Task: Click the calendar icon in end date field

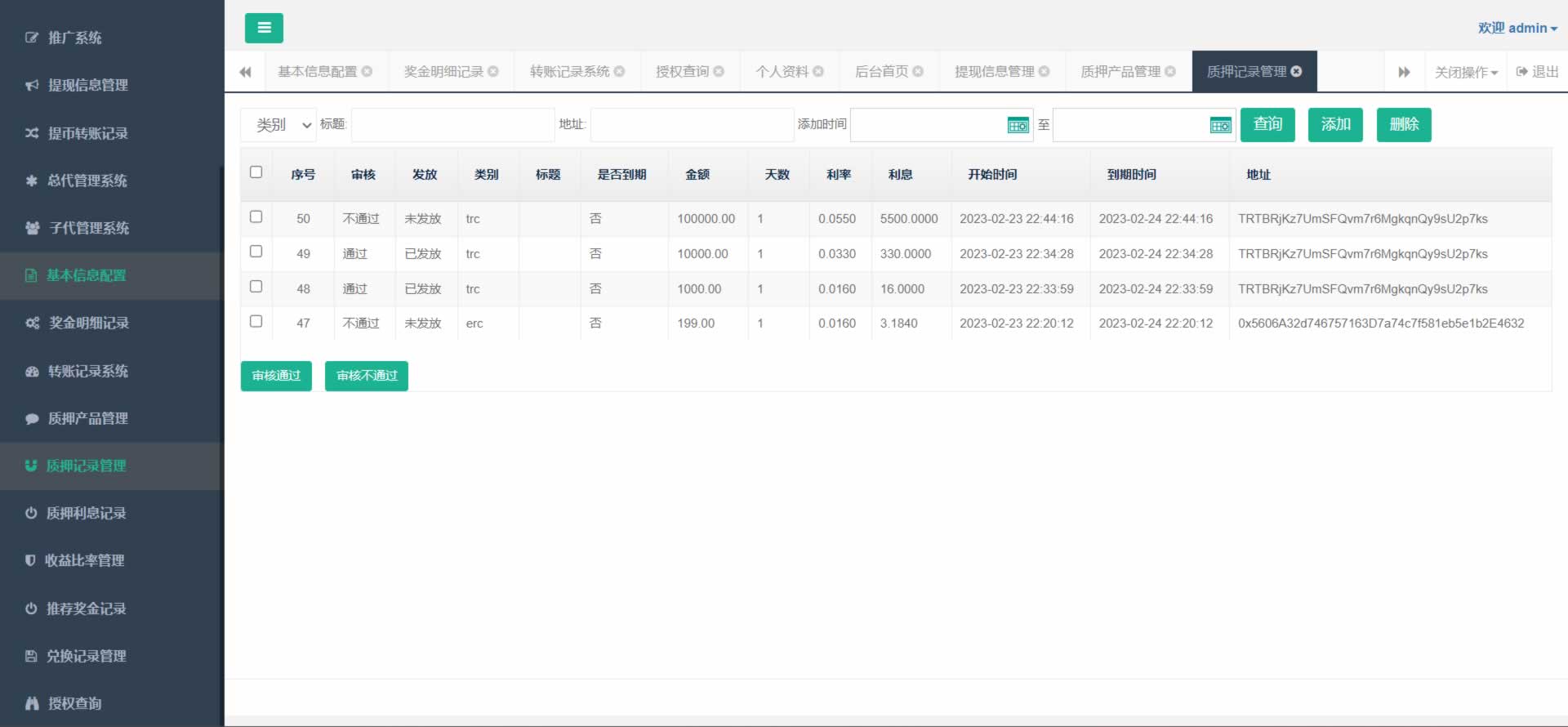Action: [x=1220, y=125]
